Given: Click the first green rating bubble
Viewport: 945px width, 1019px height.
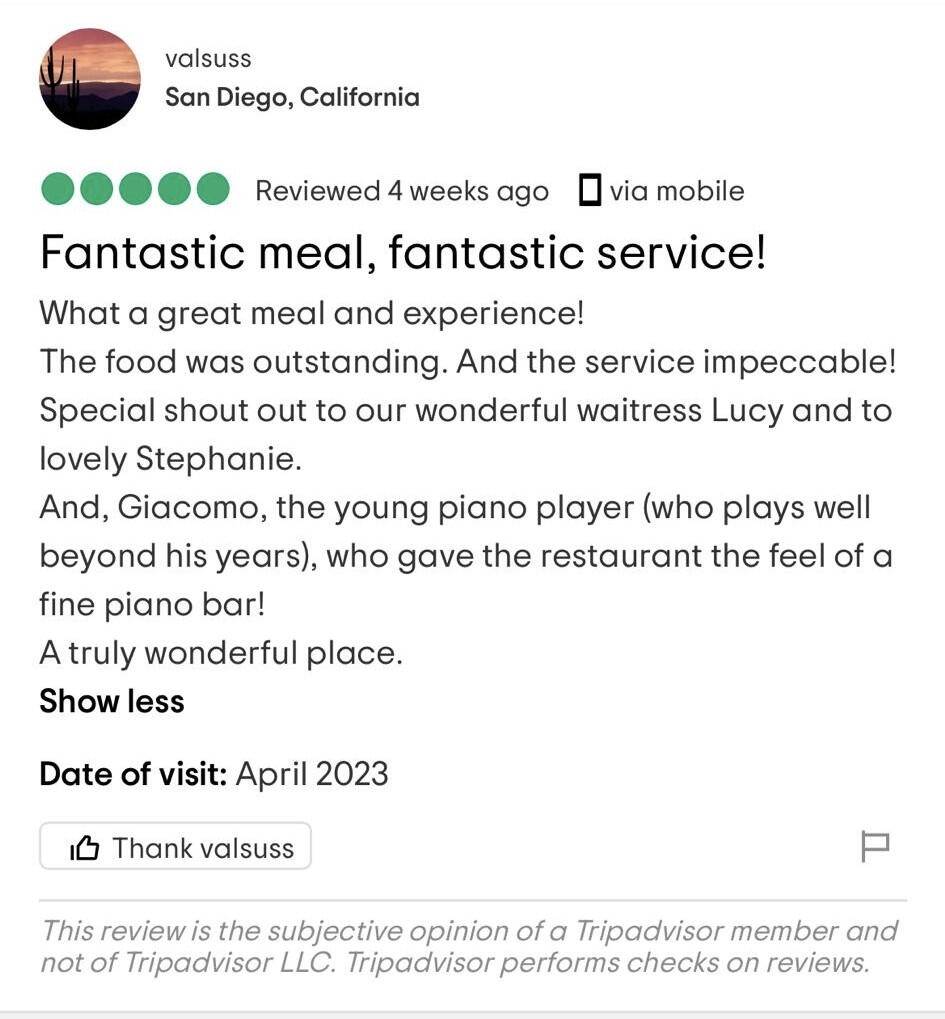Looking at the screenshot, I should coord(57,189).
